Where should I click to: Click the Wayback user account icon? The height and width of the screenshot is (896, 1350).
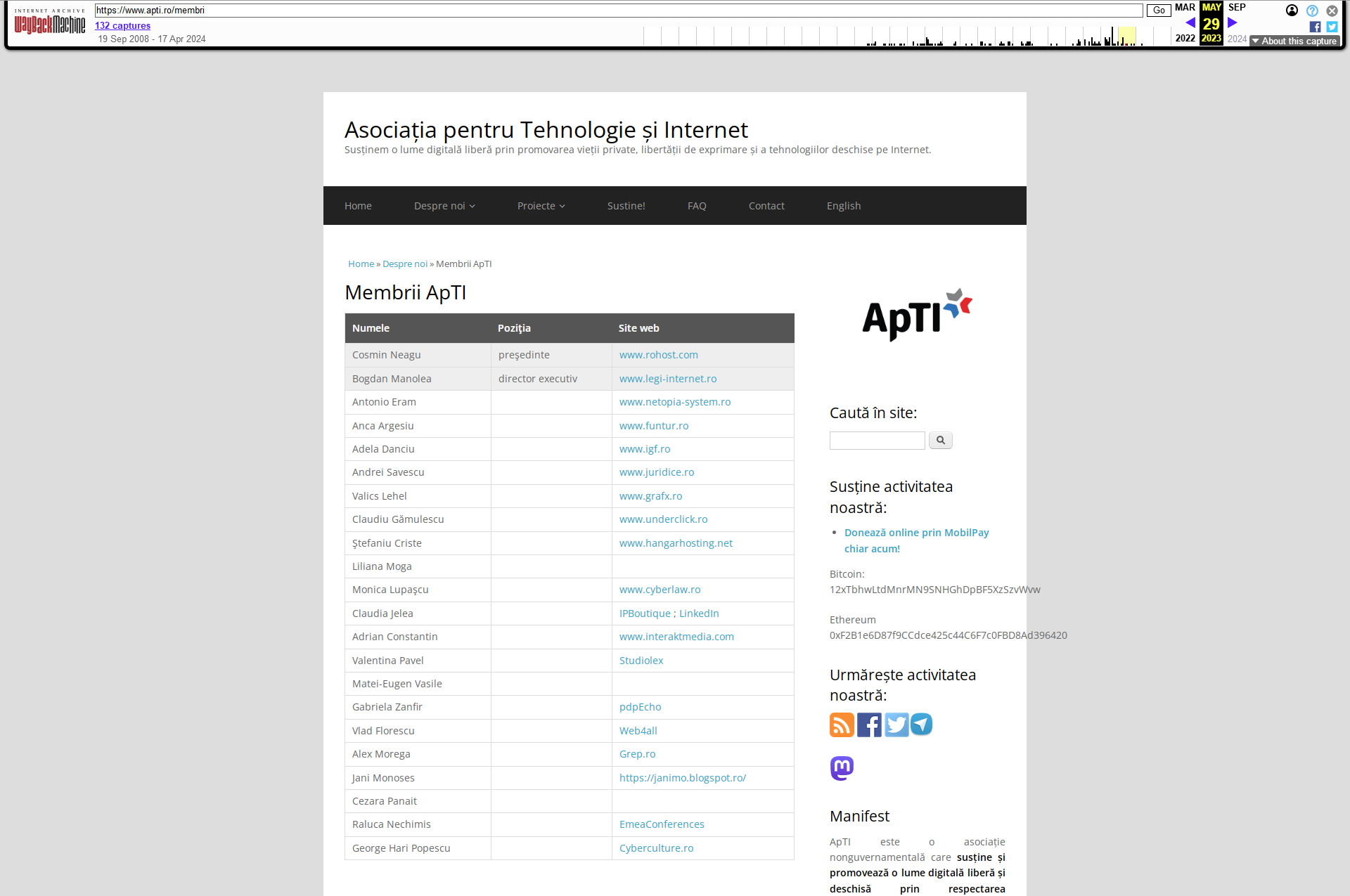pyautogui.click(x=1292, y=11)
